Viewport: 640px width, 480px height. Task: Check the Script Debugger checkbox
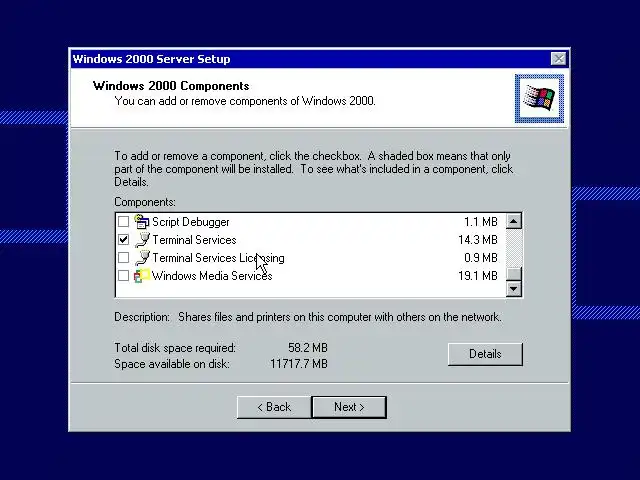(x=123, y=222)
